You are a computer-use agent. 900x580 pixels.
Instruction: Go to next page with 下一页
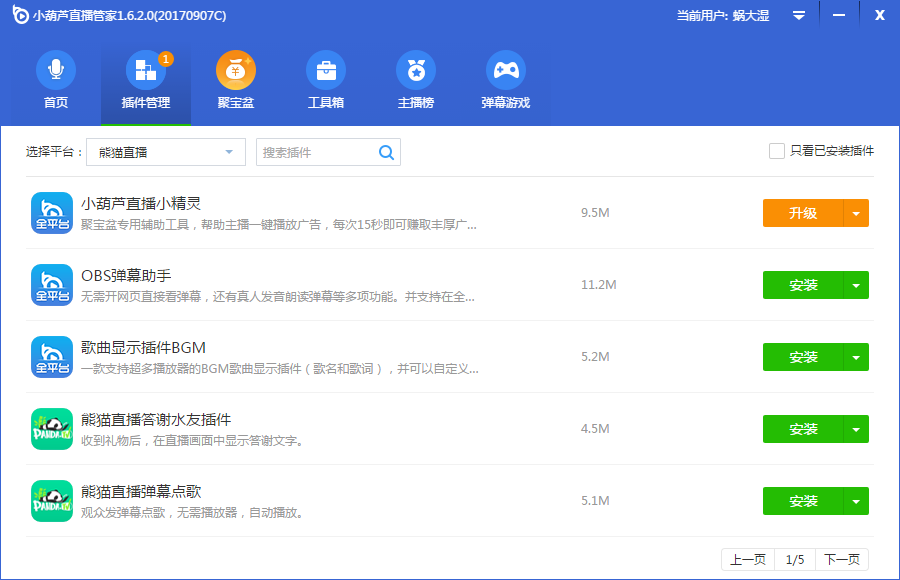(x=842, y=560)
